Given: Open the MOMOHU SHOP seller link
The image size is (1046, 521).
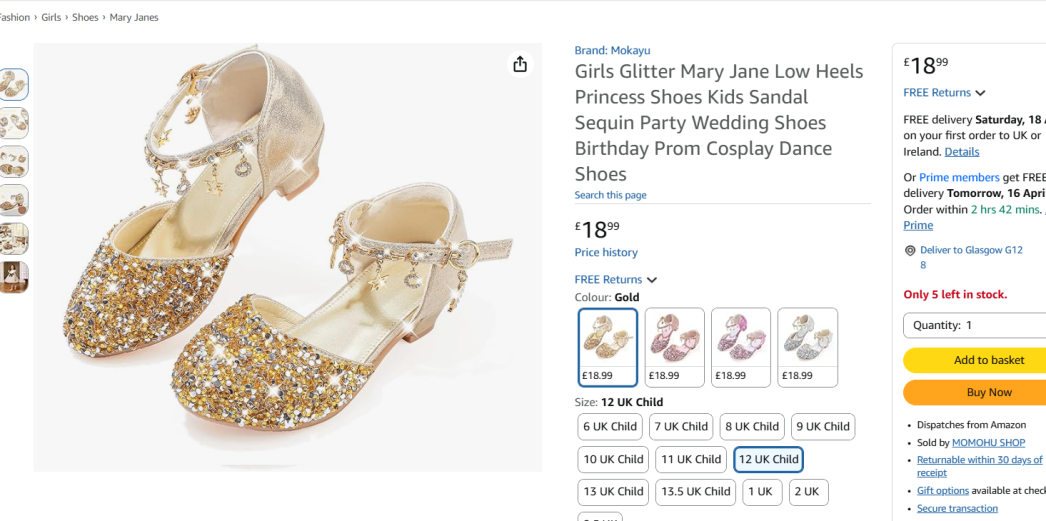Looking at the screenshot, I should coord(988,442).
